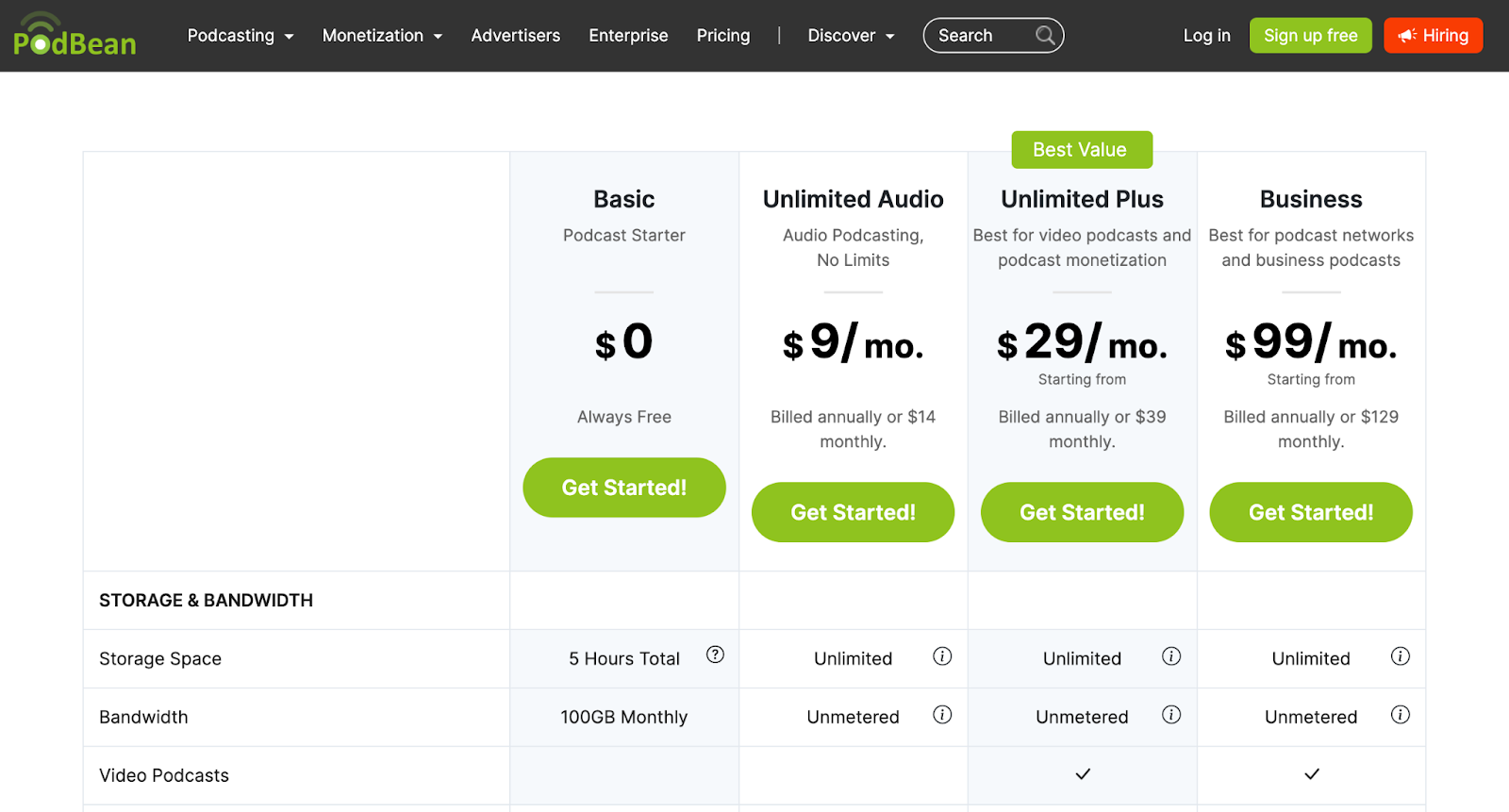Go to the Advertisers page
The width and height of the screenshot is (1509, 812).
pyautogui.click(x=516, y=36)
